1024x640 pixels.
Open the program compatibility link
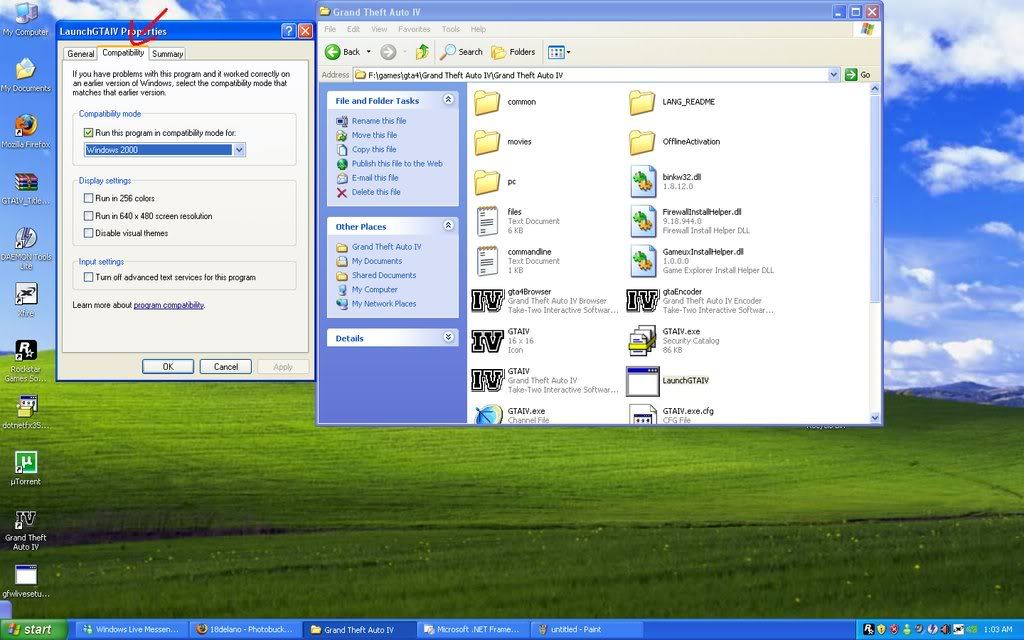click(168, 305)
